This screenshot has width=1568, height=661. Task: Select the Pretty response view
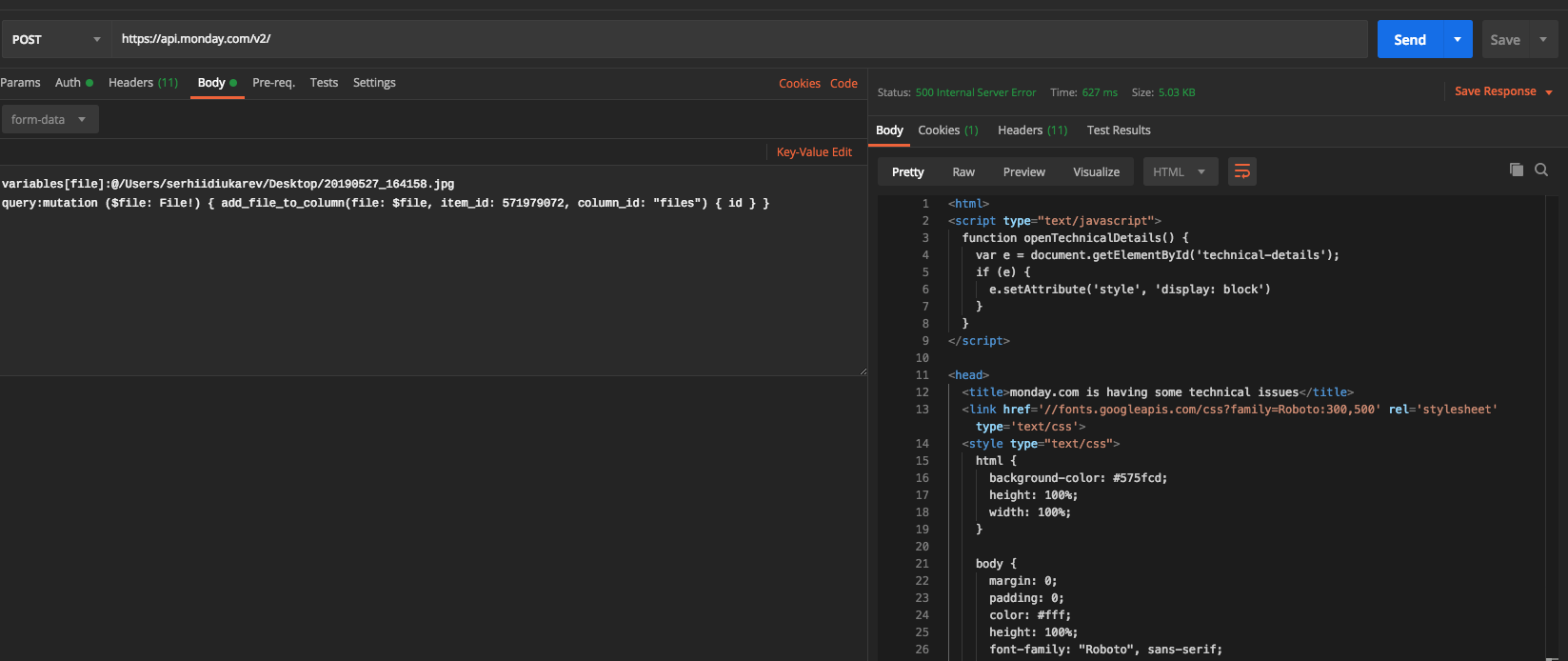tap(908, 171)
